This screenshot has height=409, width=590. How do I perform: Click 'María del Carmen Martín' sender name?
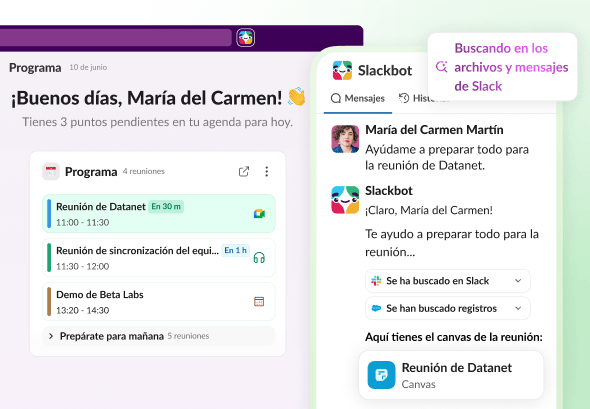tap(434, 130)
